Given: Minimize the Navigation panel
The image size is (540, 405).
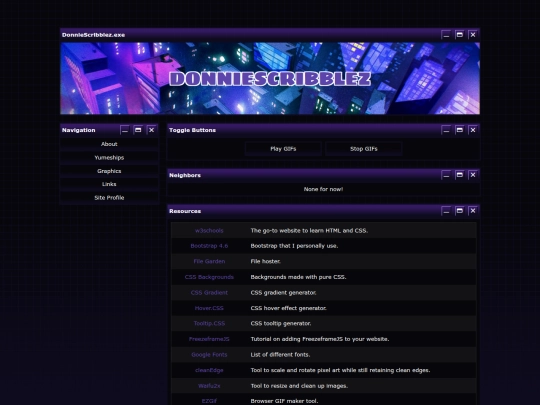Looking at the screenshot, I should click(x=125, y=130).
